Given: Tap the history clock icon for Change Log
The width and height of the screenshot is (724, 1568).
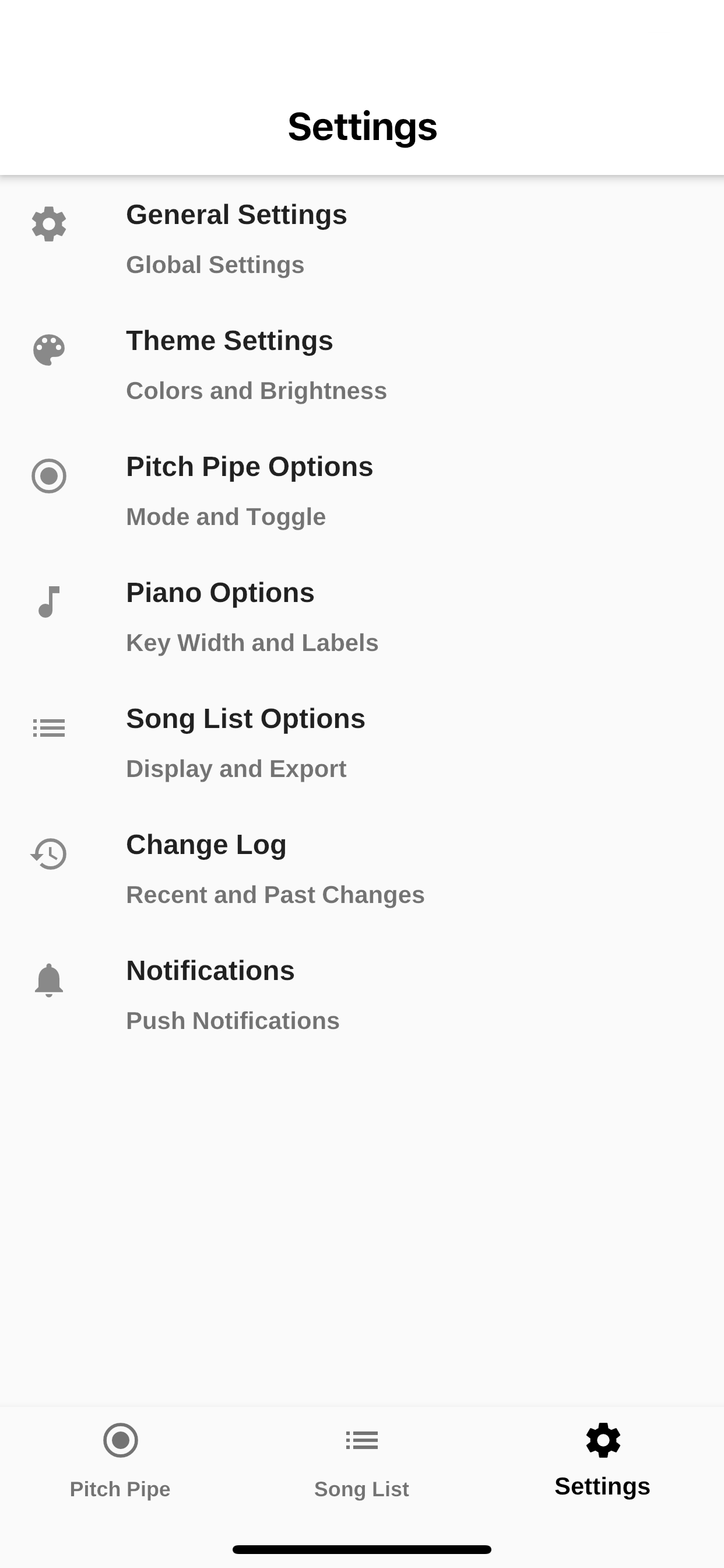Looking at the screenshot, I should click(48, 853).
